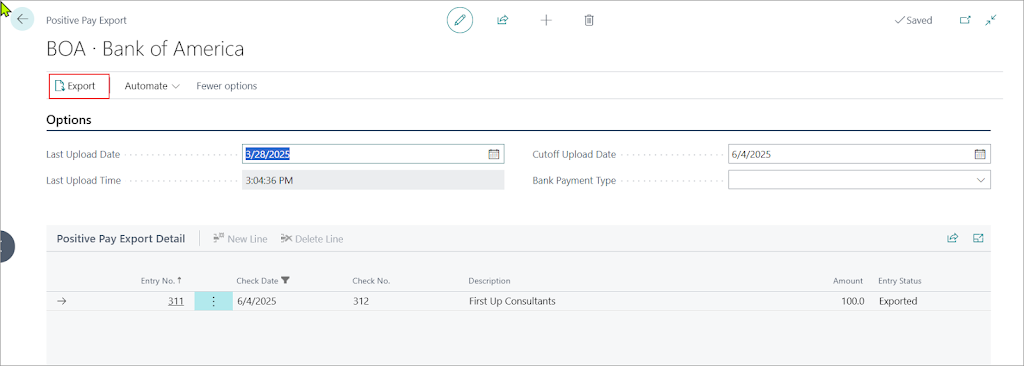This screenshot has height=366, width=1024.
Task: Click Positive Pay Export Detail heading
Action: click(x=121, y=239)
